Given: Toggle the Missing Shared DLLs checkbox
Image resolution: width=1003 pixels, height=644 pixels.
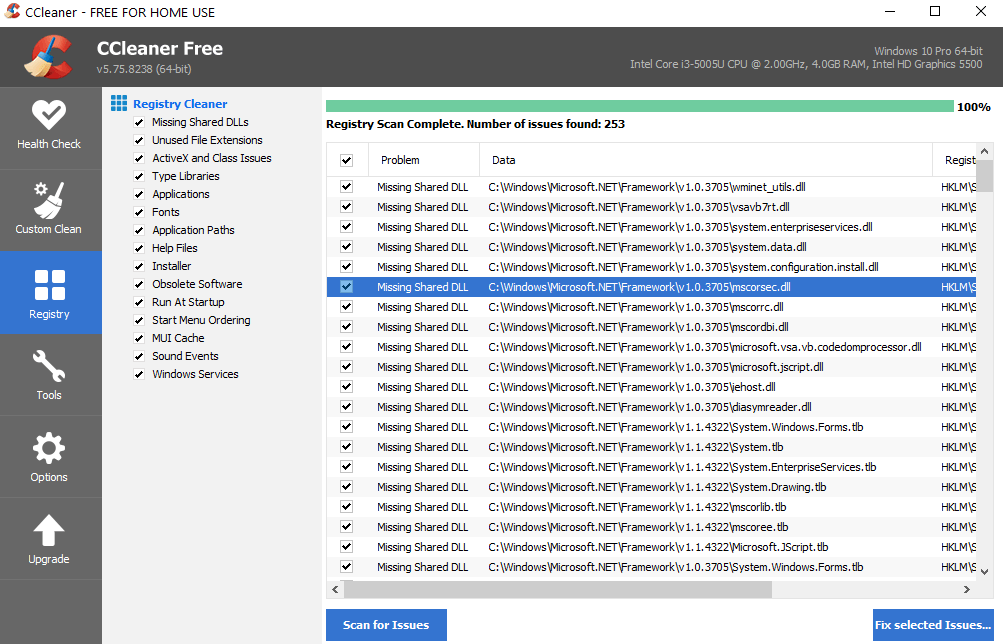Looking at the screenshot, I should pyautogui.click(x=139, y=122).
